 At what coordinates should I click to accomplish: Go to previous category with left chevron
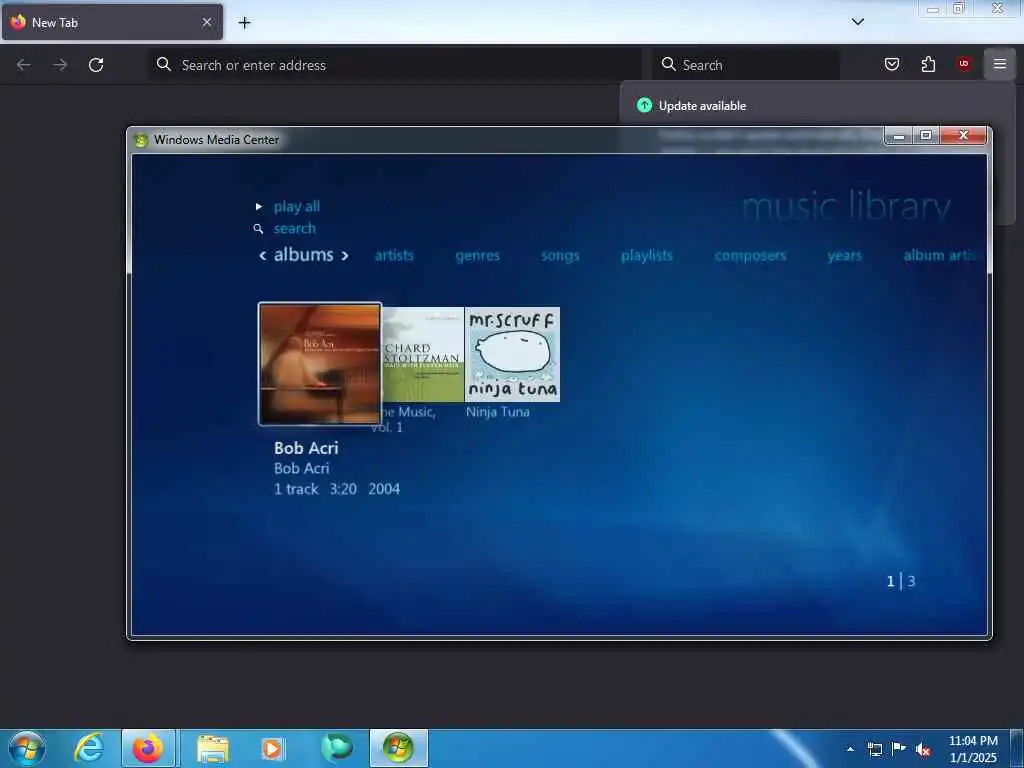(x=263, y=255)
